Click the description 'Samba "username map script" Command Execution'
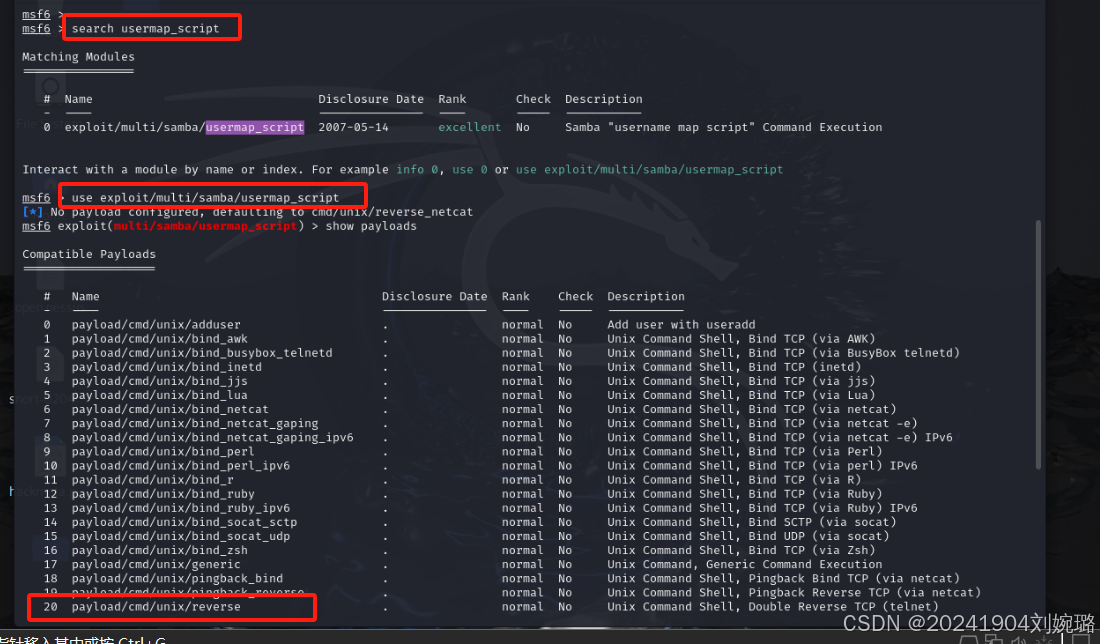This screenshot has width=1100, height=644. [723, 127]
